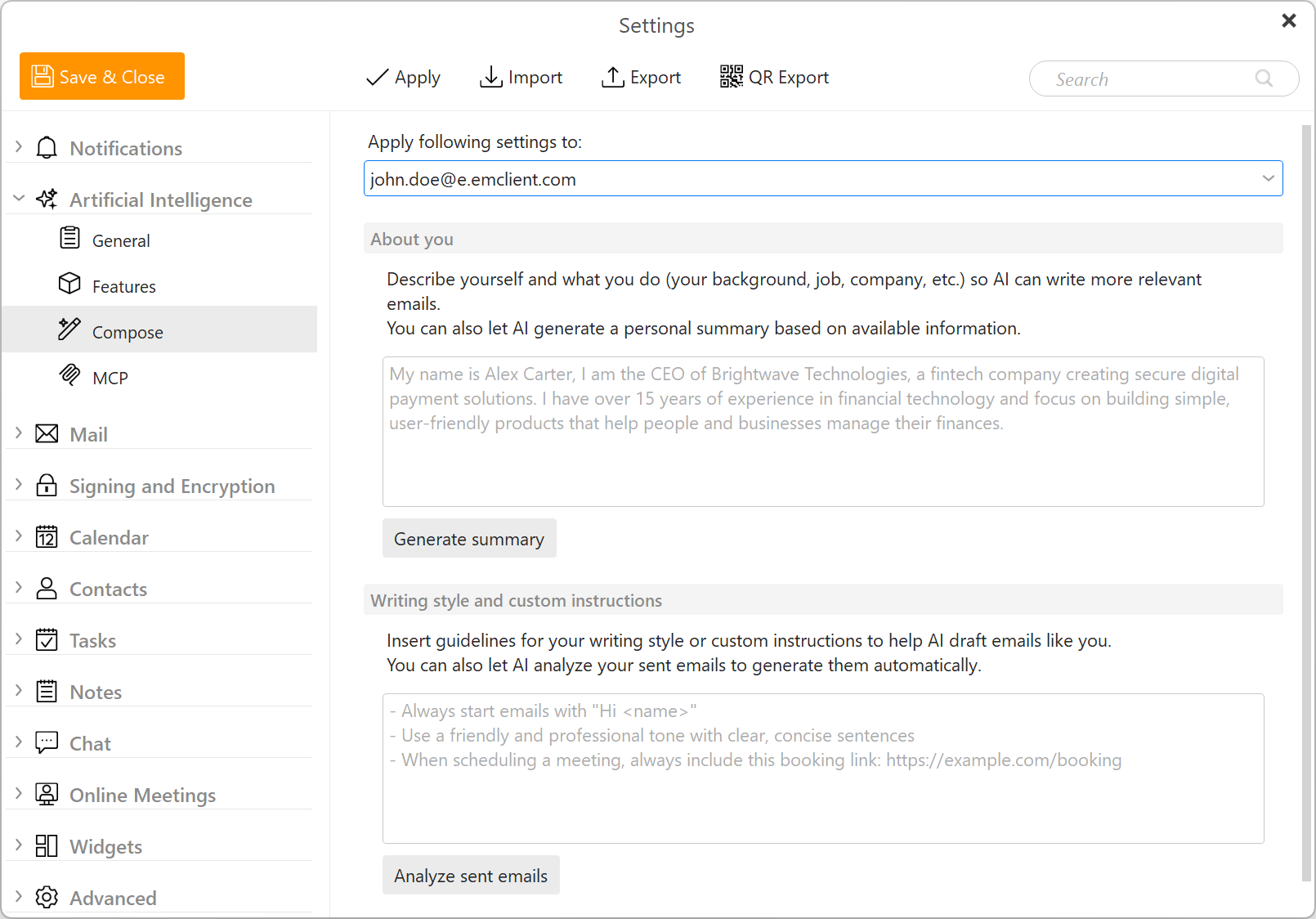Expand the Mail section chevron
The height and width of the screenshot is (919, 1316).
click(19, 433)
